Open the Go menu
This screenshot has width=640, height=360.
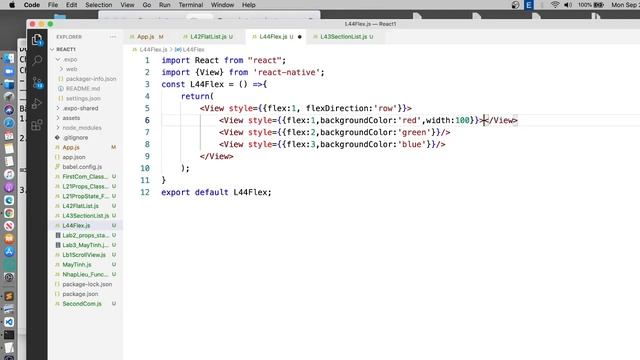click(147, 5)
